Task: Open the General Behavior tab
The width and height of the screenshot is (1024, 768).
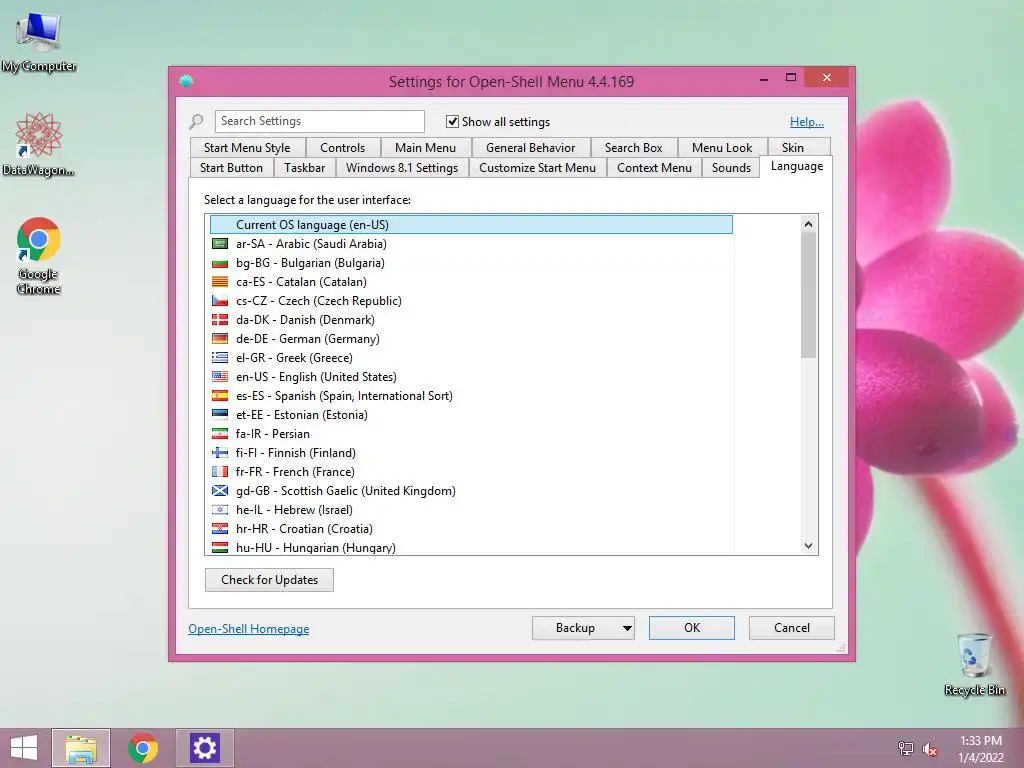Action: click(x=530, y=148)
